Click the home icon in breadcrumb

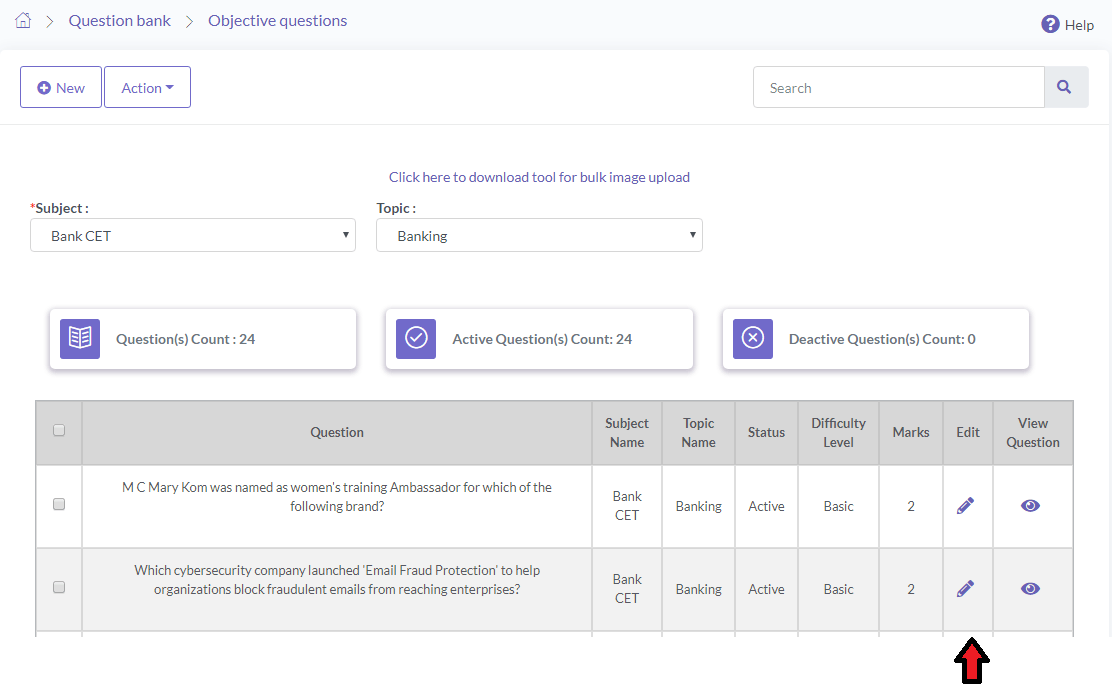click(23, 20)
